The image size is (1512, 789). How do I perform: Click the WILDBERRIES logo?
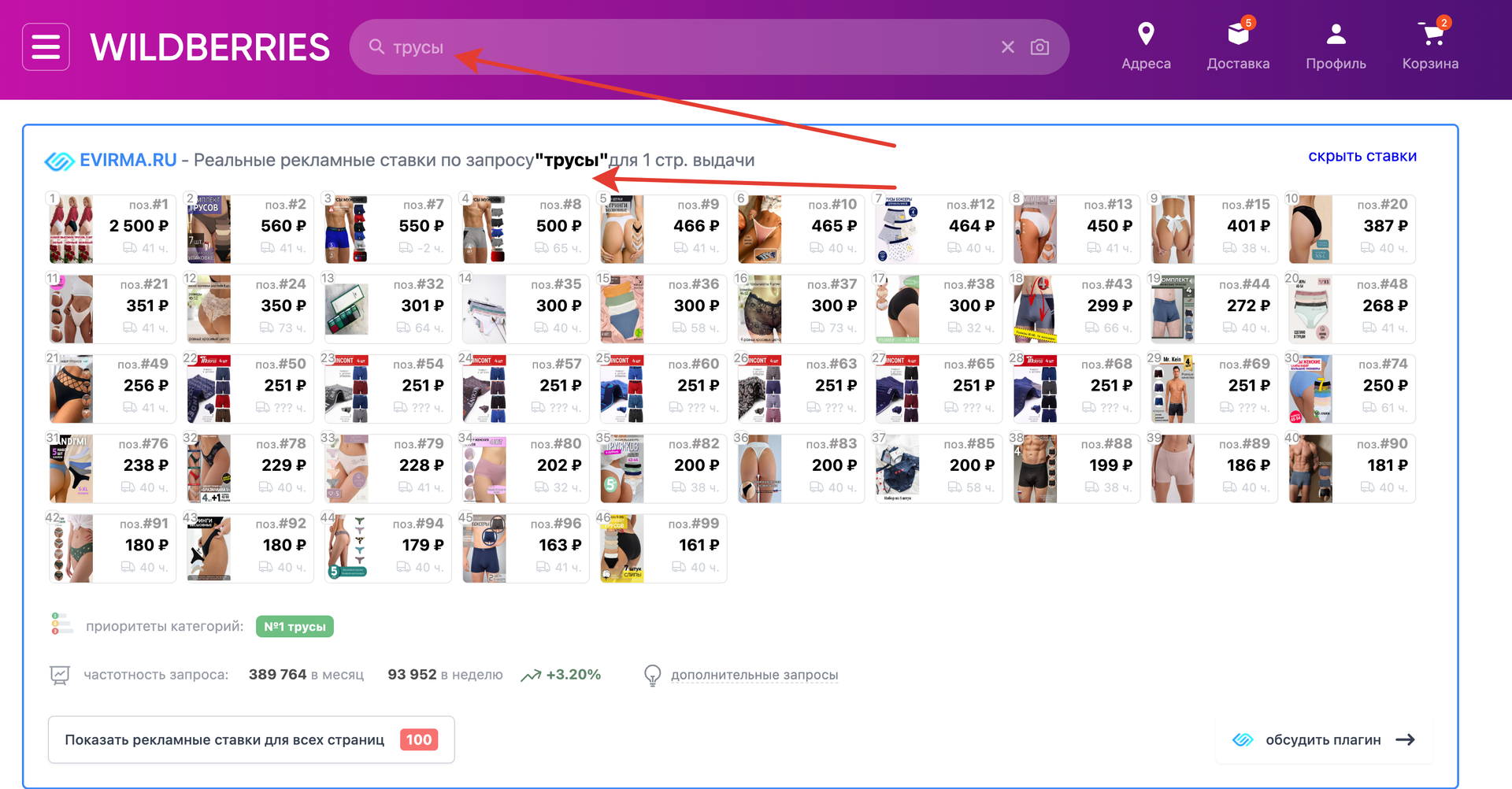point(210,47)
